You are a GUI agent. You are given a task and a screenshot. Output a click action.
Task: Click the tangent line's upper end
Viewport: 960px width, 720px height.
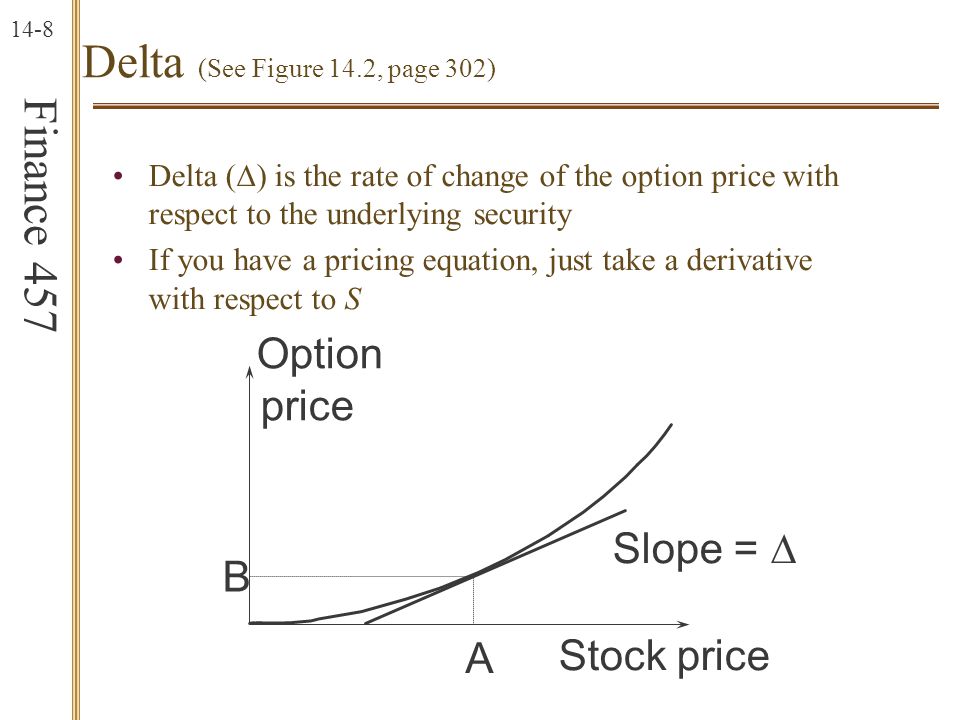tap(622, 511)
